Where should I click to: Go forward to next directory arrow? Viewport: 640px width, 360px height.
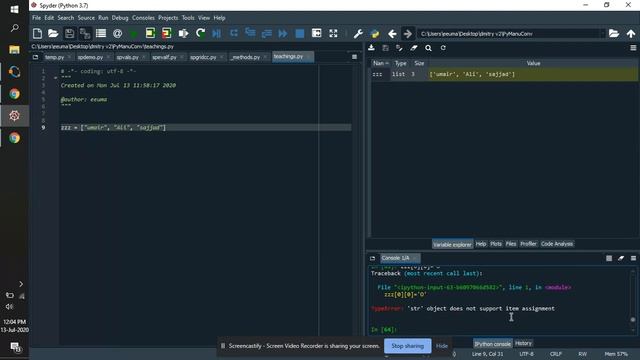coord(407,33)
